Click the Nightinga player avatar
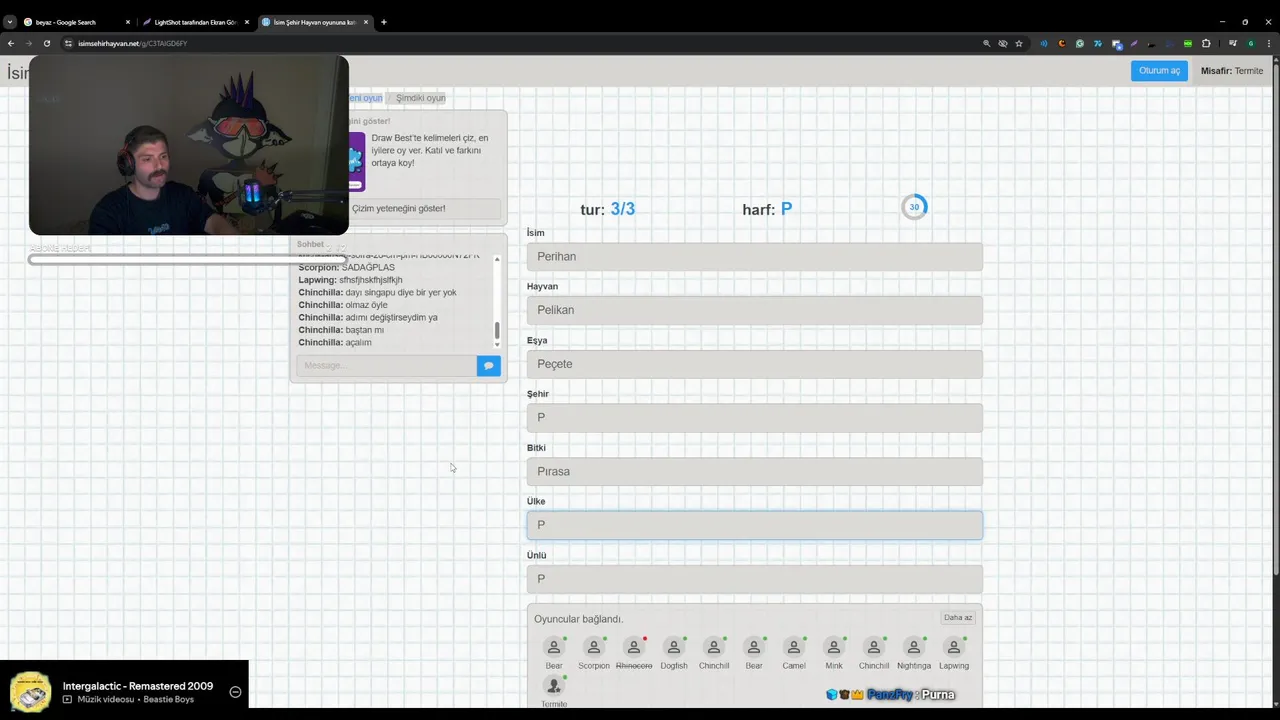Screen dimensions: 1280x720 point(914,648)
